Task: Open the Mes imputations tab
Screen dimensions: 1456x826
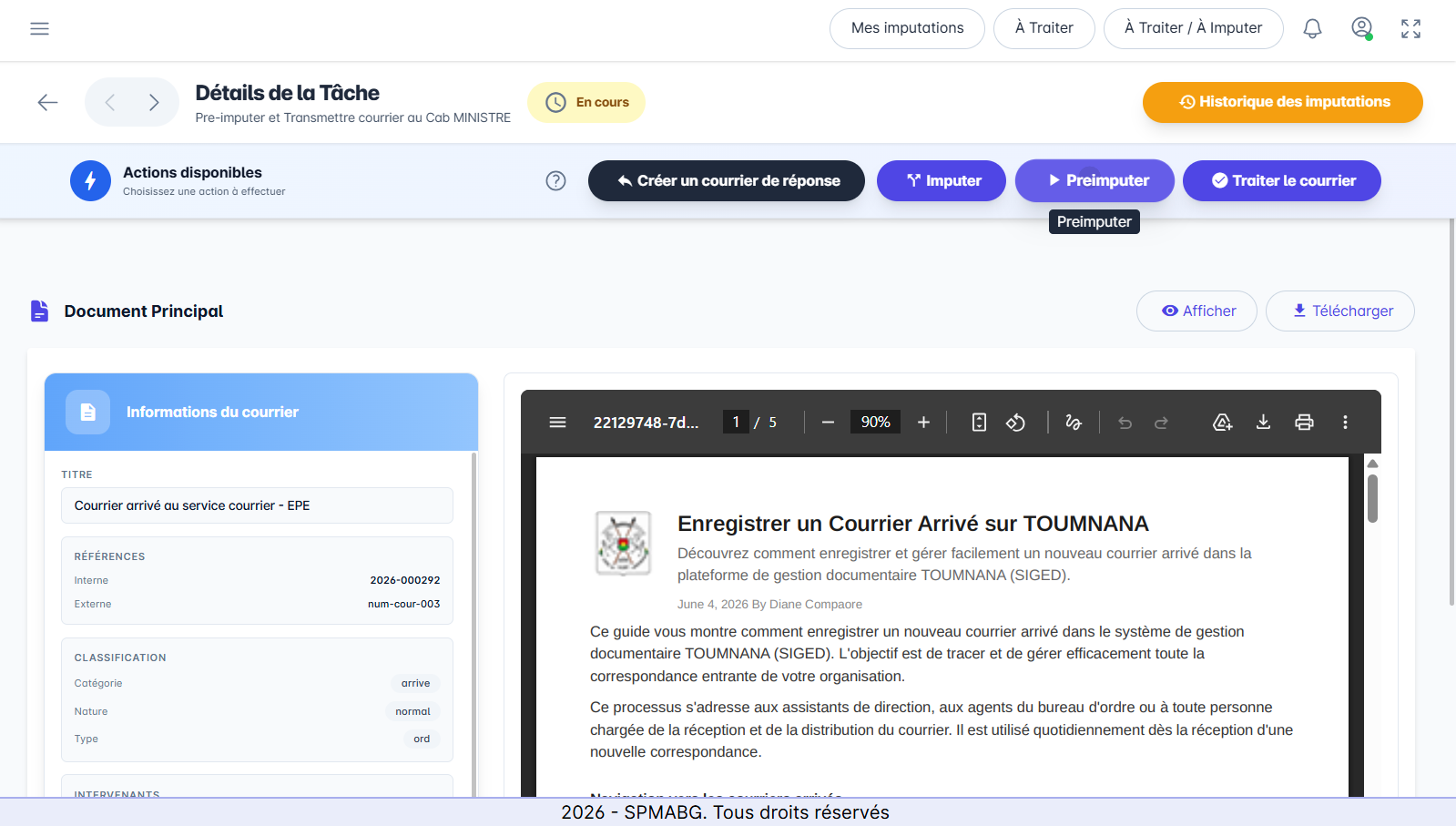Action: click(907, 28)
